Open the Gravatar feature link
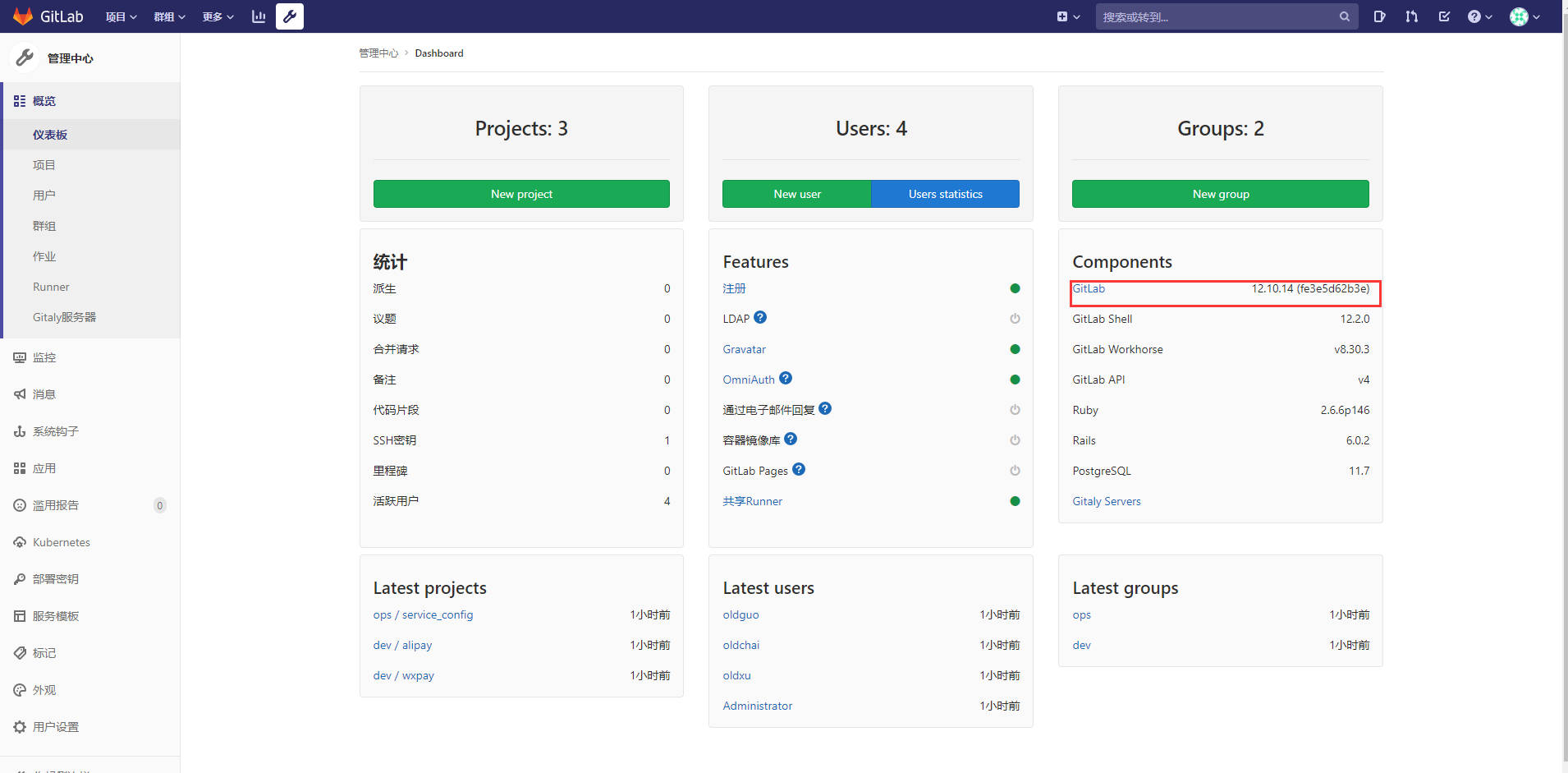 [x=744, y=349]
